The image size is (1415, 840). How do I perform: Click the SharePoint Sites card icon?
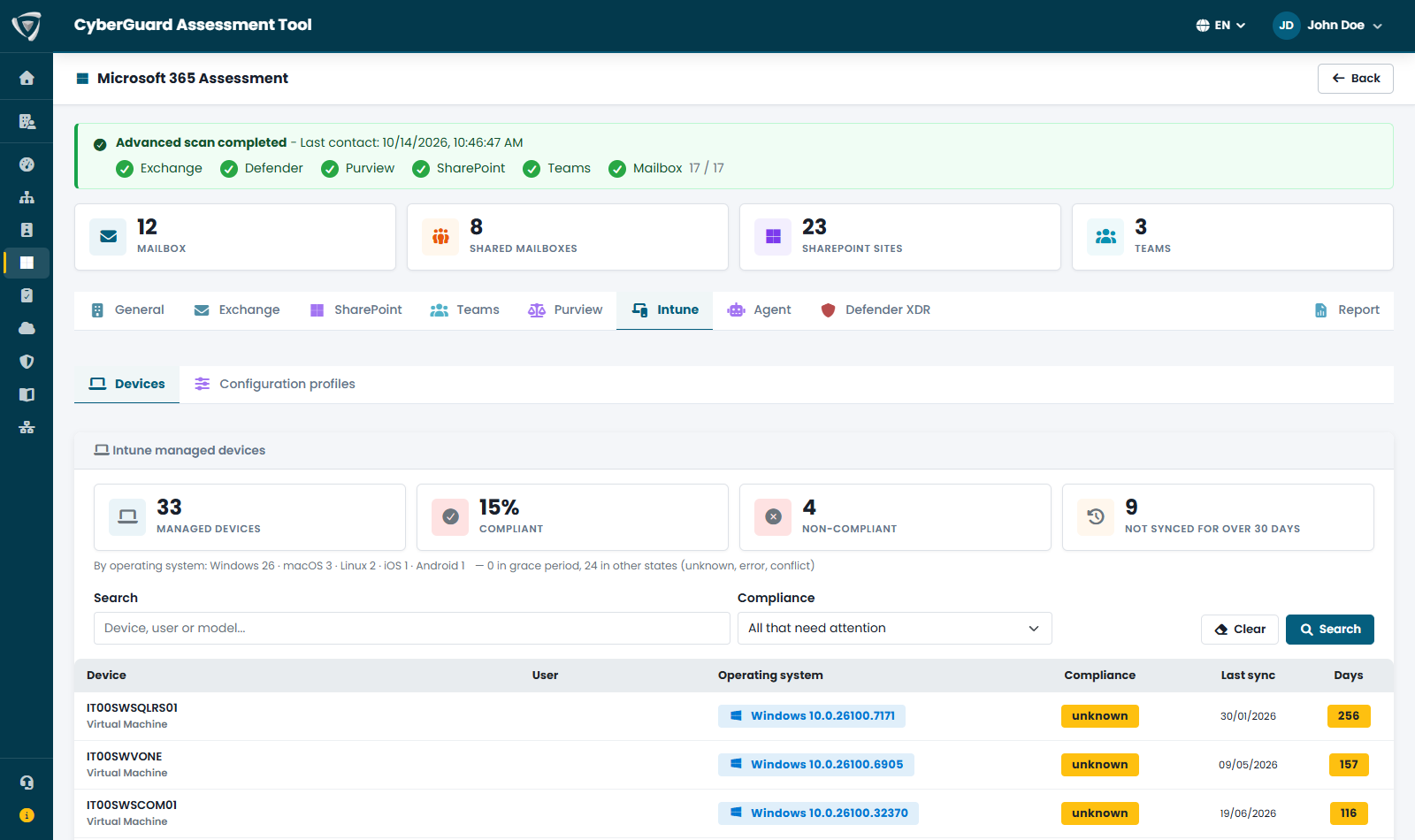[773, 237]
